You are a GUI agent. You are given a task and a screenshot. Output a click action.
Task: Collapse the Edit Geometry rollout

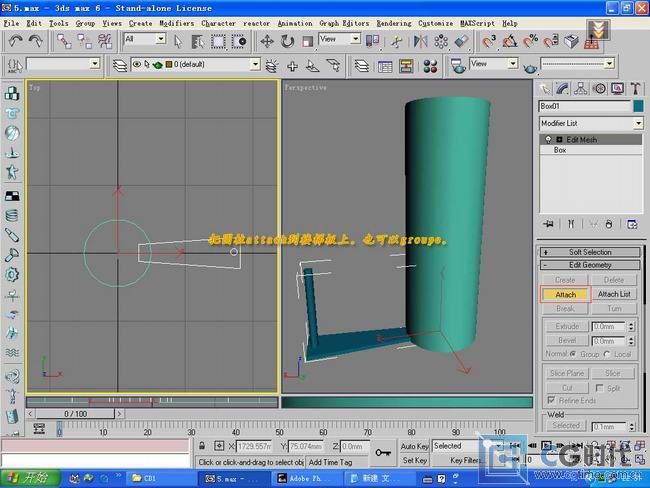[x=590, y=265]
